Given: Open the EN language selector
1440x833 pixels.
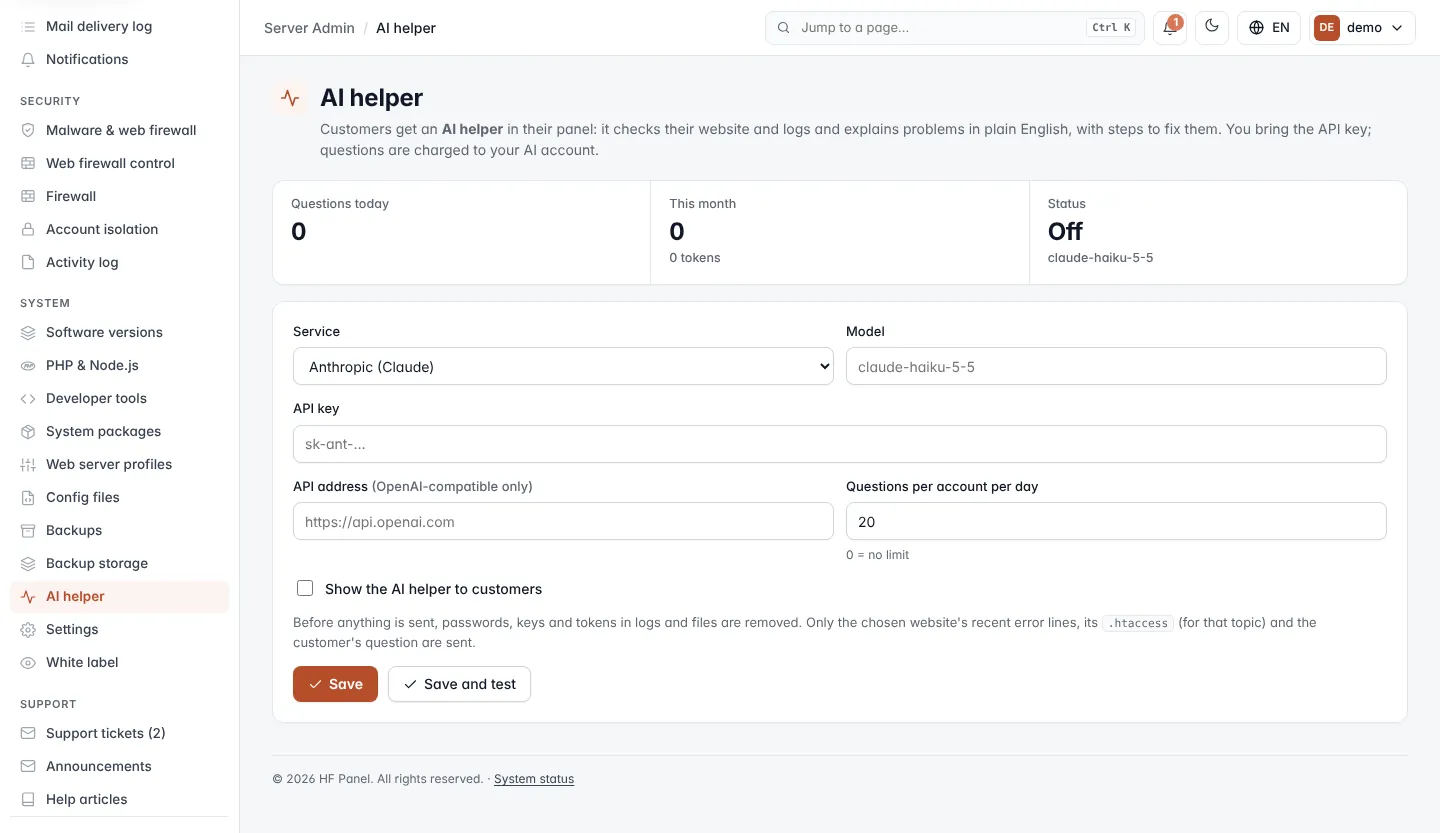Looking at the screenshot, I should (1269, 28).
